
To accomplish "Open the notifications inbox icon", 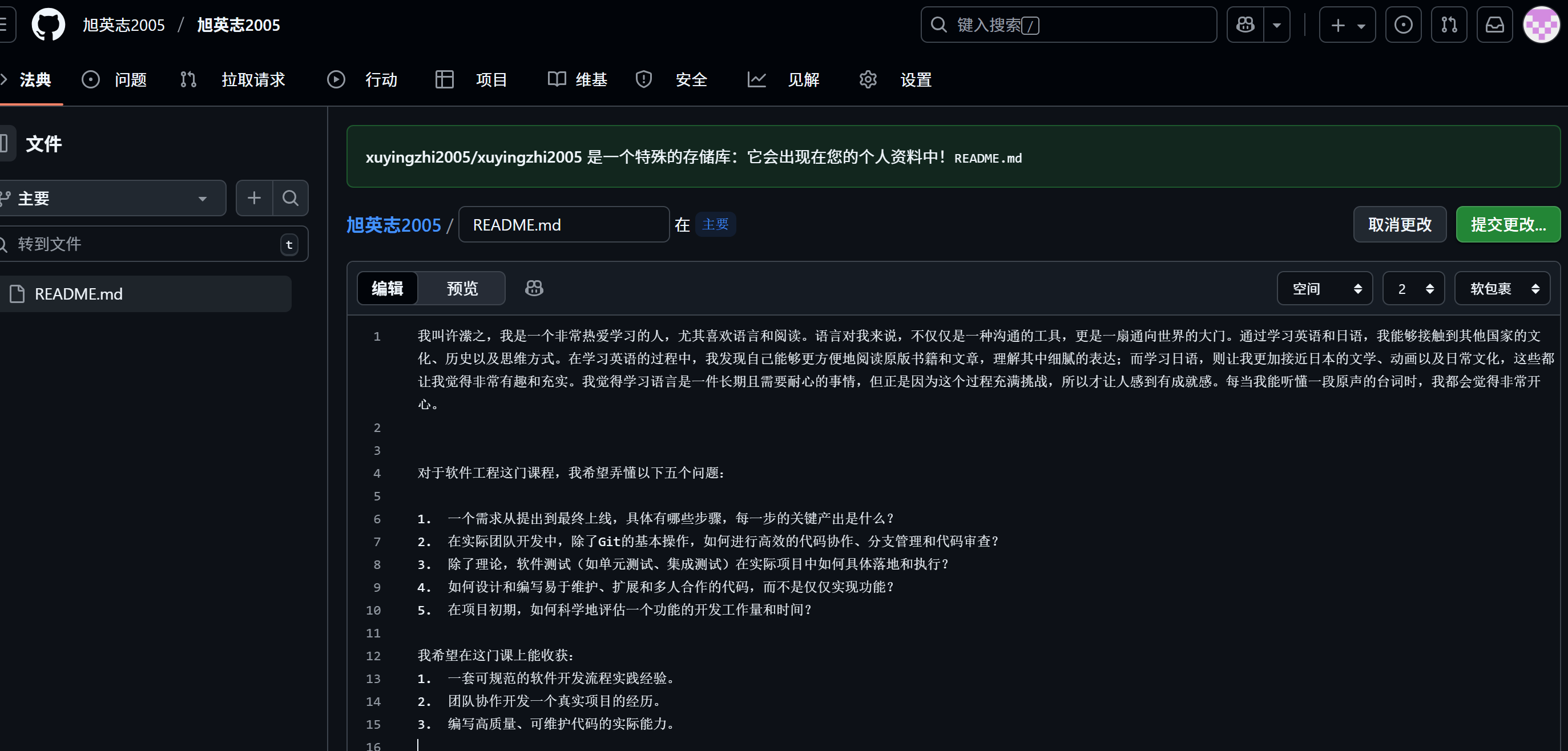I will (1494, 25).
